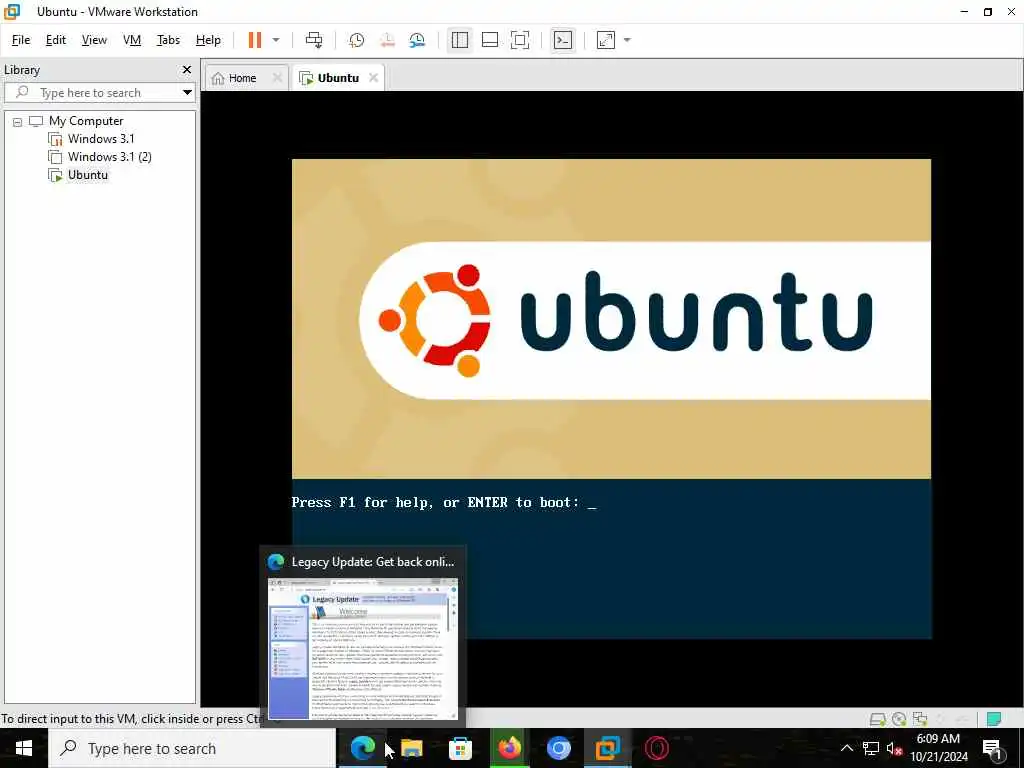Take a snapshot of this VM
The height and width of the screenshot is (768, 1024).
pos(357,40)
